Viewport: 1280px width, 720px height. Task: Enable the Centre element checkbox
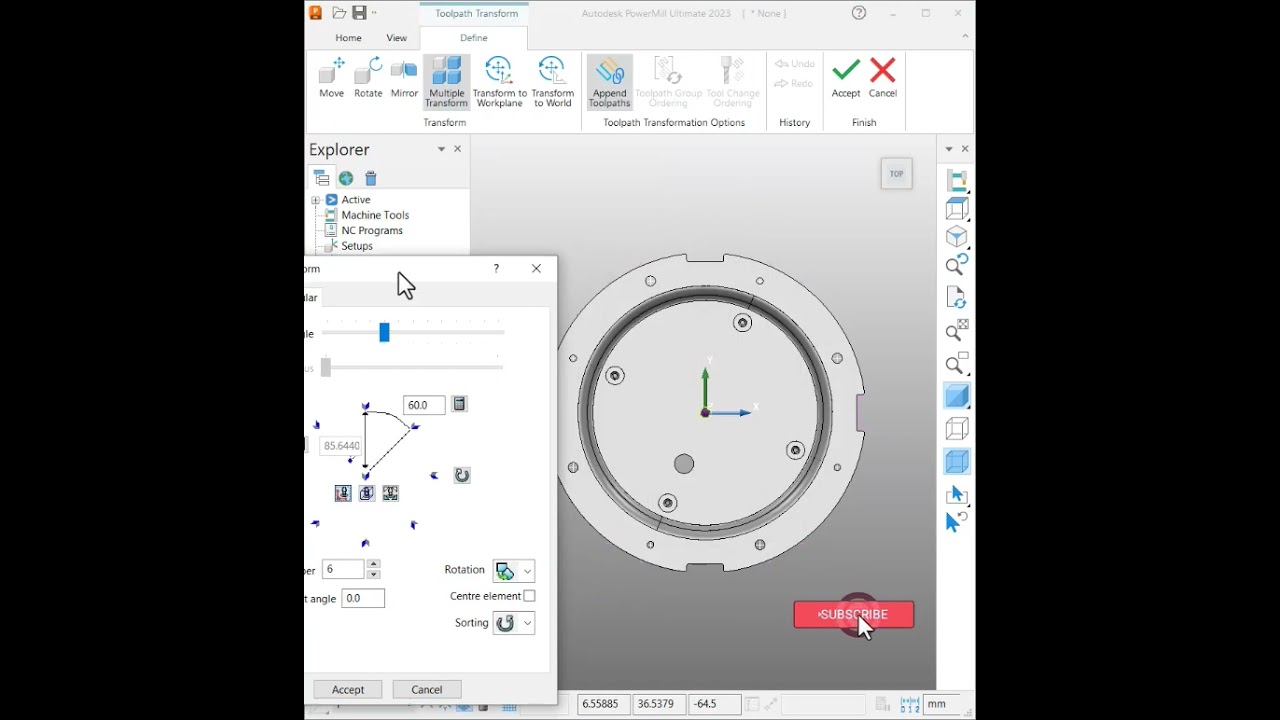click(x=529, y=596)
